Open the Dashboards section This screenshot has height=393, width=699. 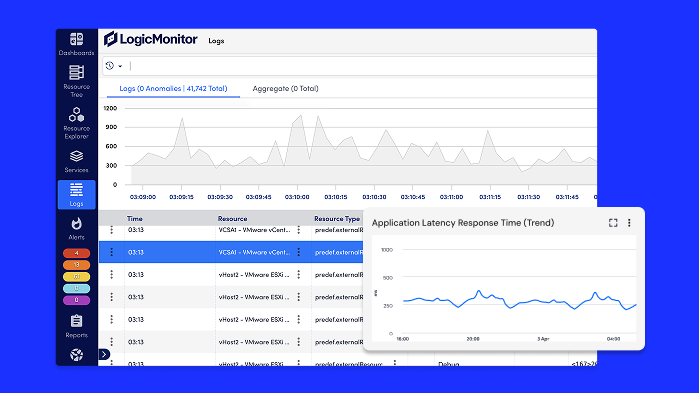point(76,44)
